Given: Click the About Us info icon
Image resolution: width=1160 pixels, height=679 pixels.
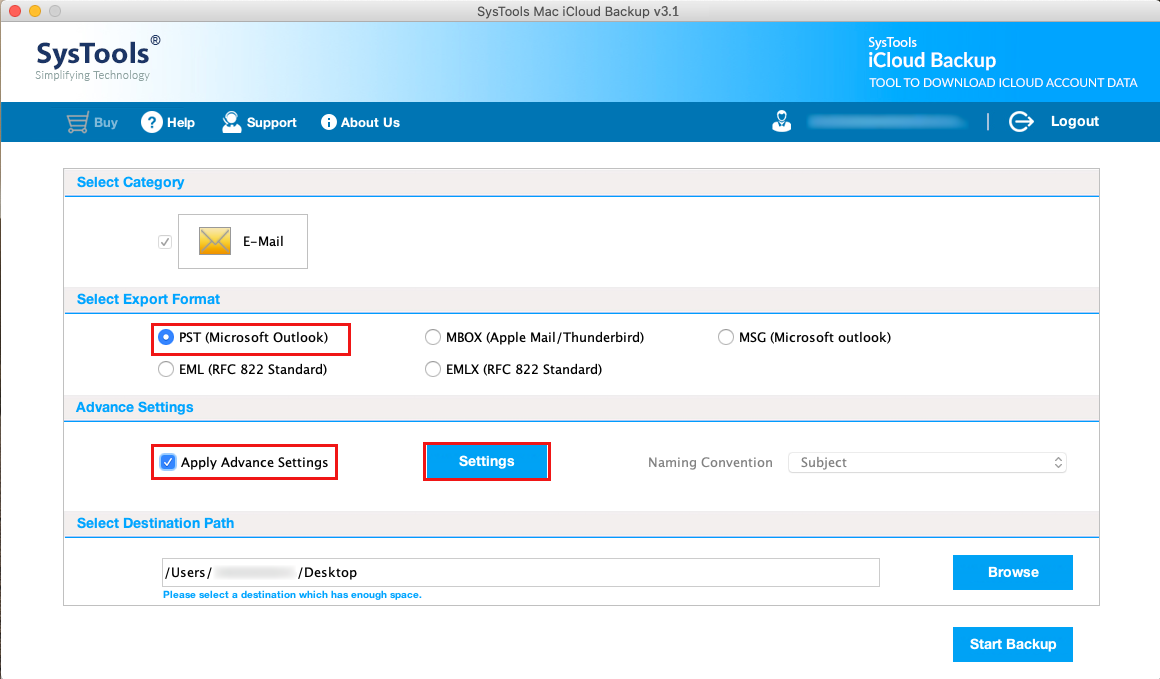Looking at the screenshot, I should point(328,123).
